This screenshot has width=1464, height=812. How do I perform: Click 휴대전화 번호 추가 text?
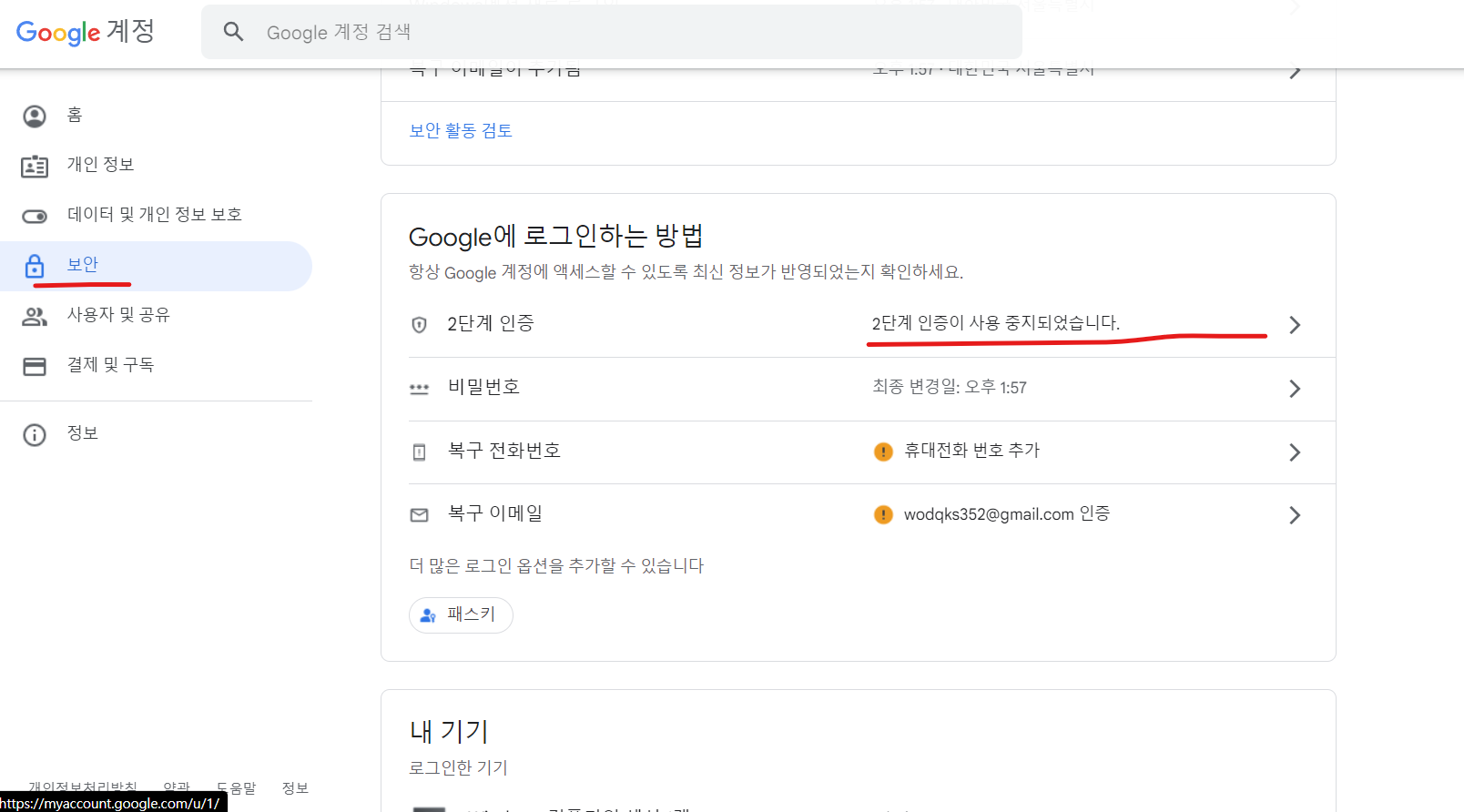pos(971,451)
